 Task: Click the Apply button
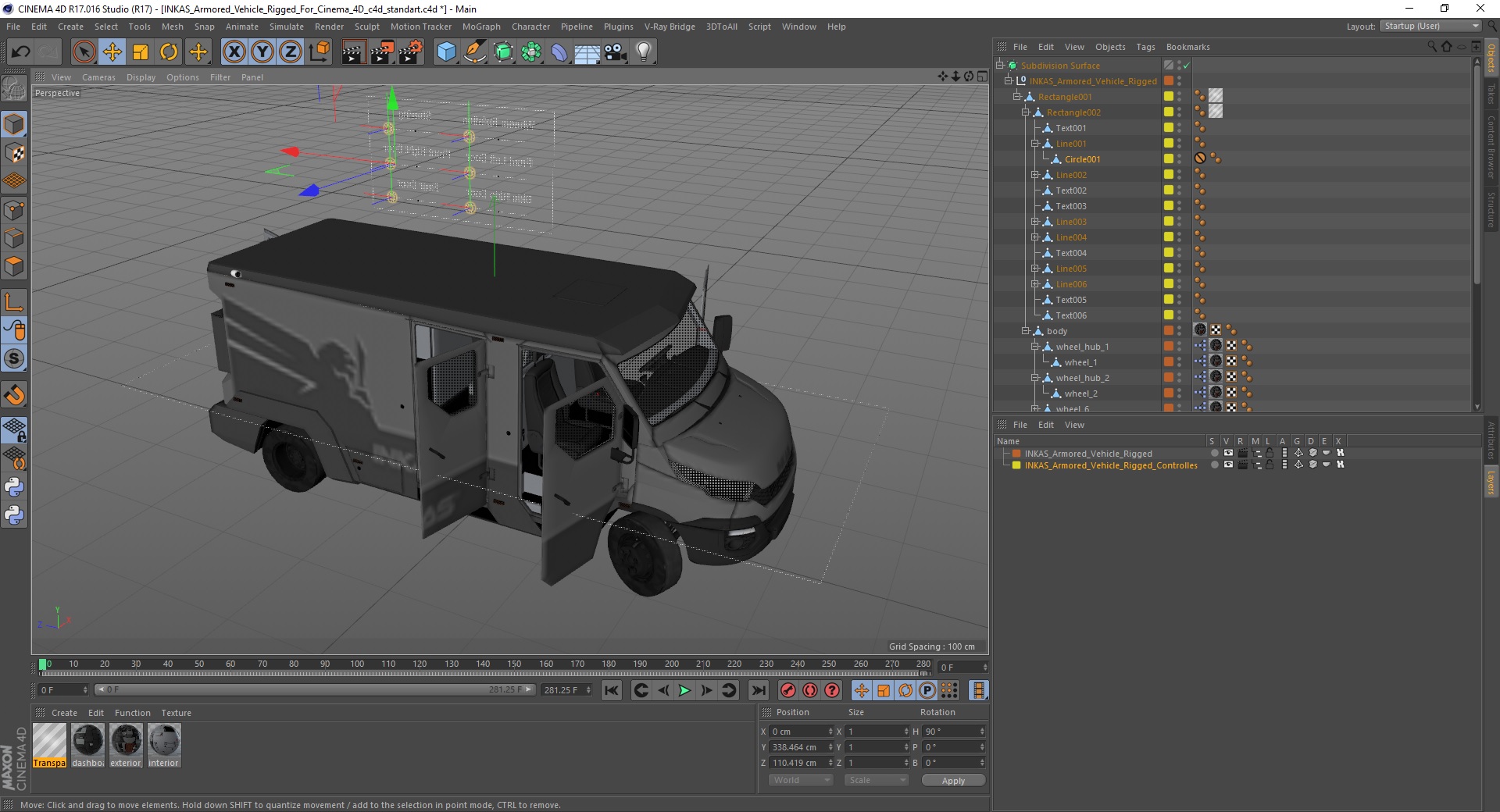tap(953, 780)
